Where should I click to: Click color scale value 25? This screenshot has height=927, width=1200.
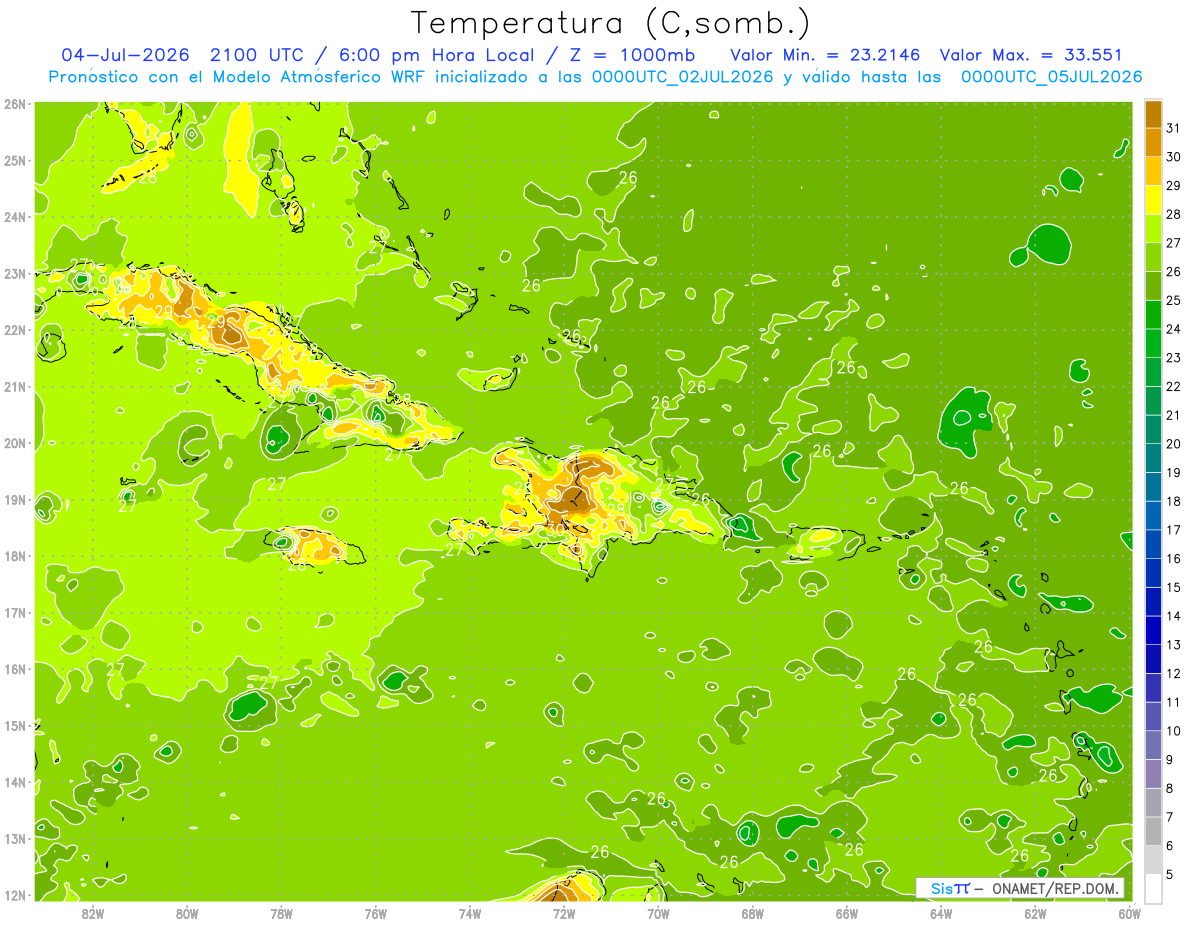point(1173,300)
